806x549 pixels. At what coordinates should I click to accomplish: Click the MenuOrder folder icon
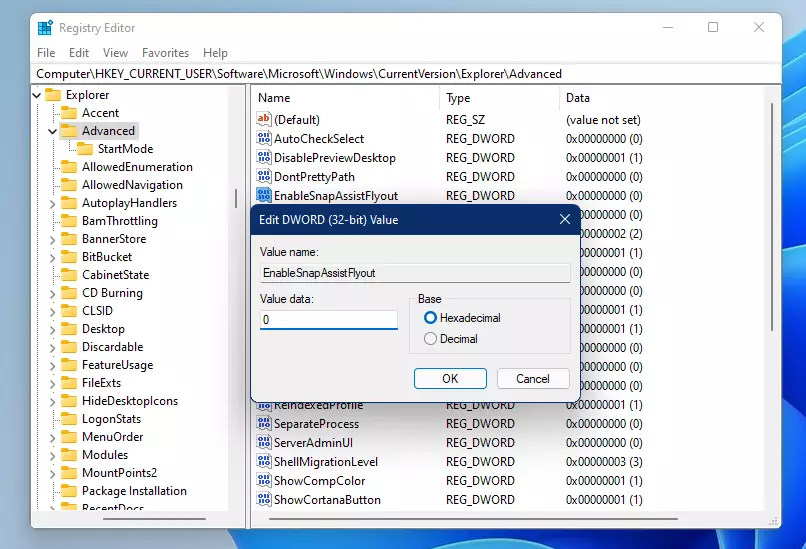[69, 437]
